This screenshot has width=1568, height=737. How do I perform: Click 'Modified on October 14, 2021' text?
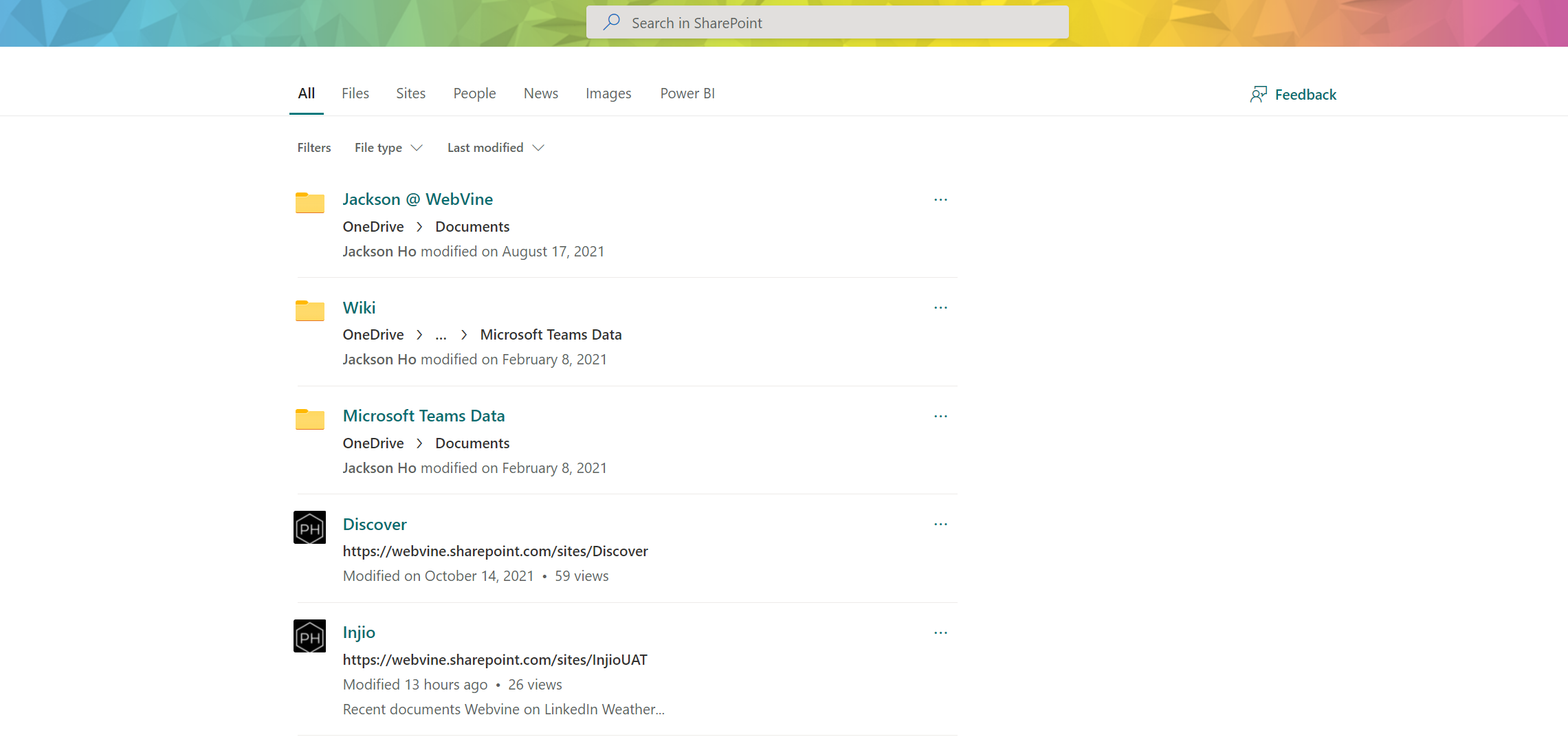(x=438, y=576)
